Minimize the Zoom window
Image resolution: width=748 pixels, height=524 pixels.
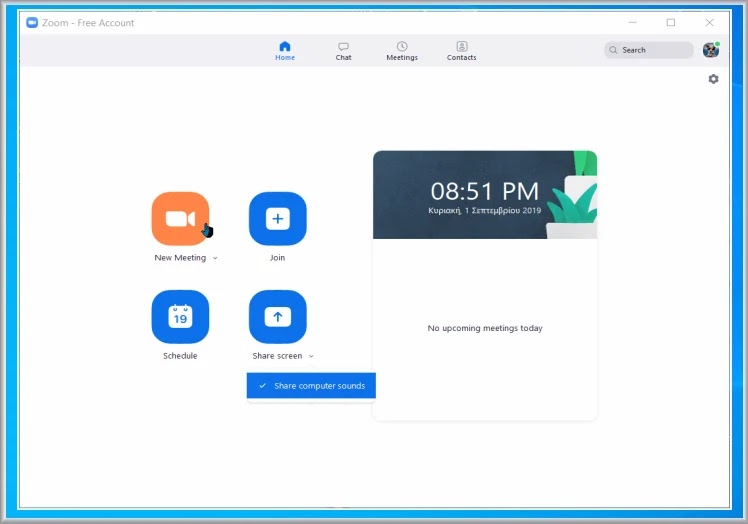(x=633, y=22)
